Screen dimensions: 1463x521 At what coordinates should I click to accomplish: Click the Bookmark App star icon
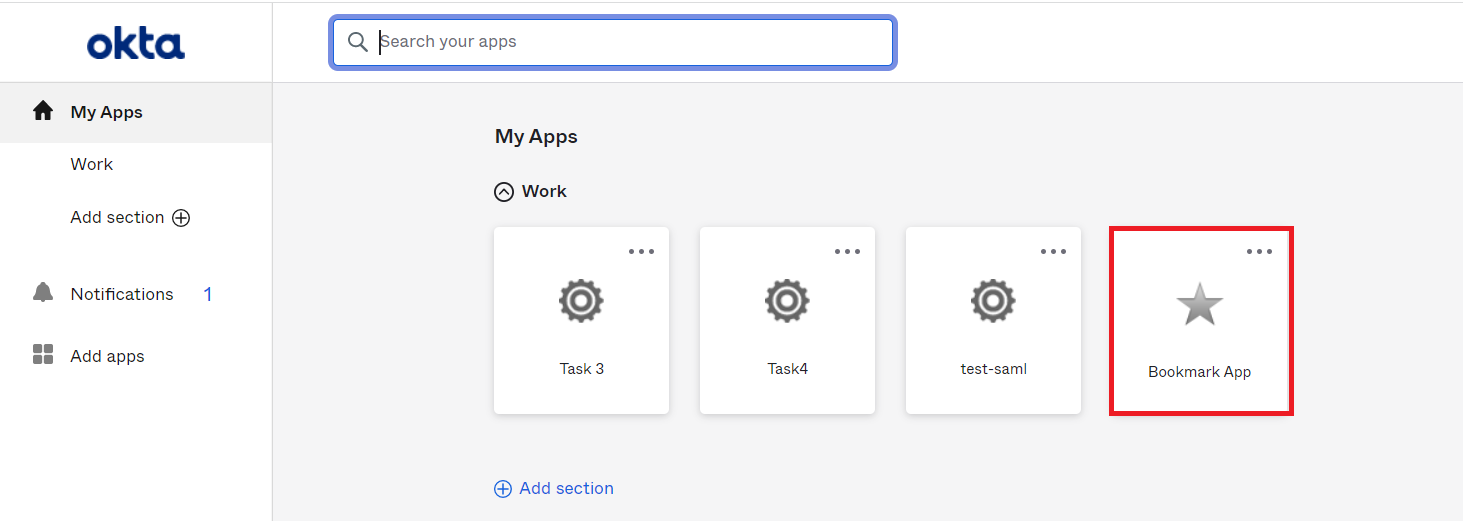[x=1199, y=304]
